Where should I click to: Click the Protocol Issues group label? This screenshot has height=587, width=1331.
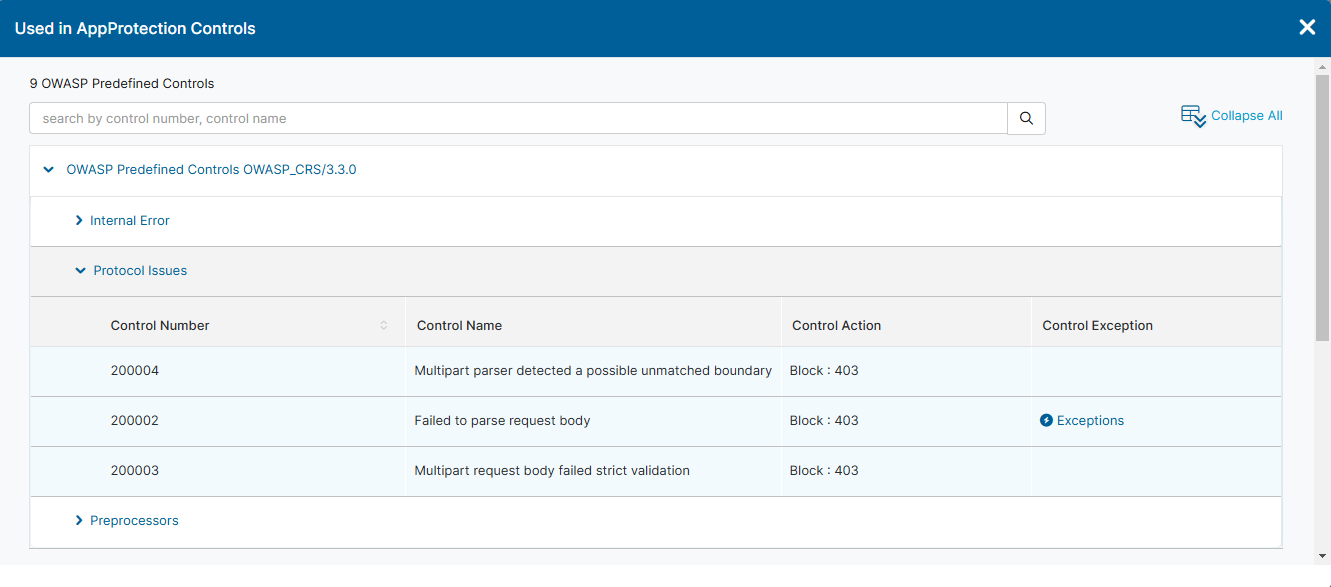click(140, 271)
